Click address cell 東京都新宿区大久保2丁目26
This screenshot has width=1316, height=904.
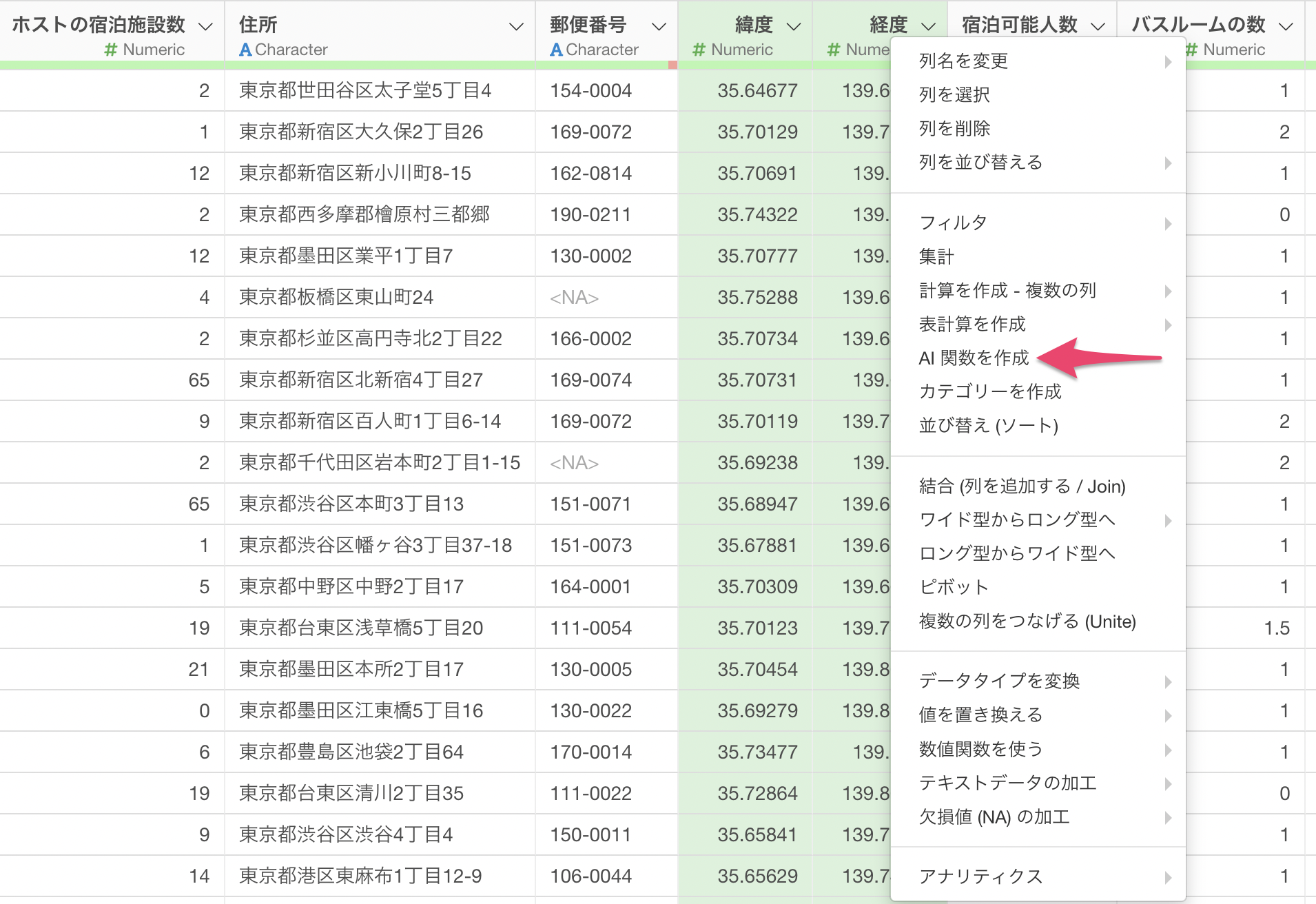[361, 132]
